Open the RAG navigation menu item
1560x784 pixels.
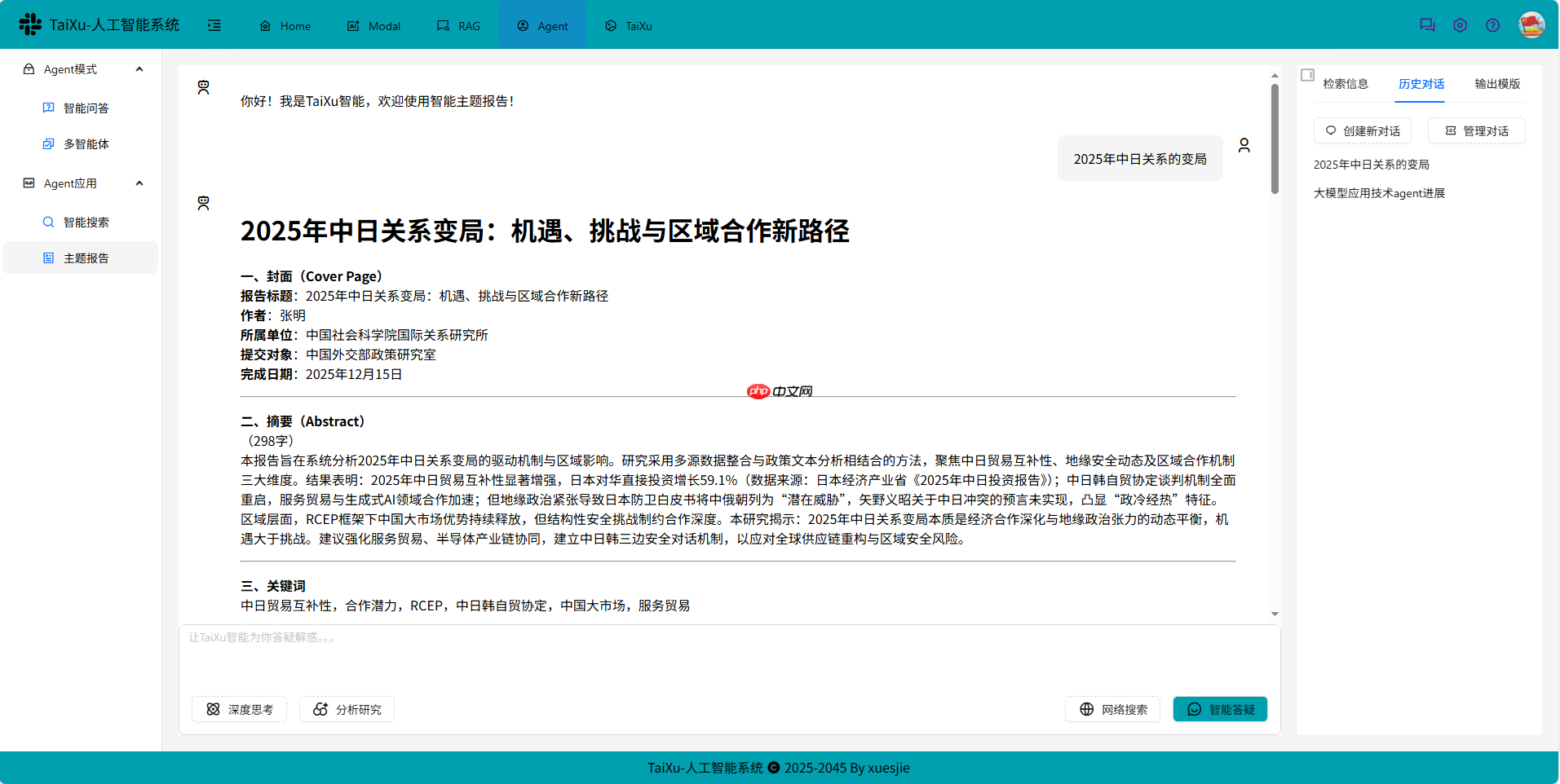[x=459, y=25]
